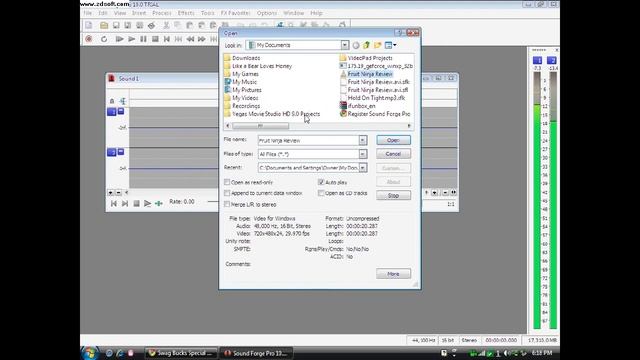Open the Options menu

pyautogui.click(x=267, y=13)
